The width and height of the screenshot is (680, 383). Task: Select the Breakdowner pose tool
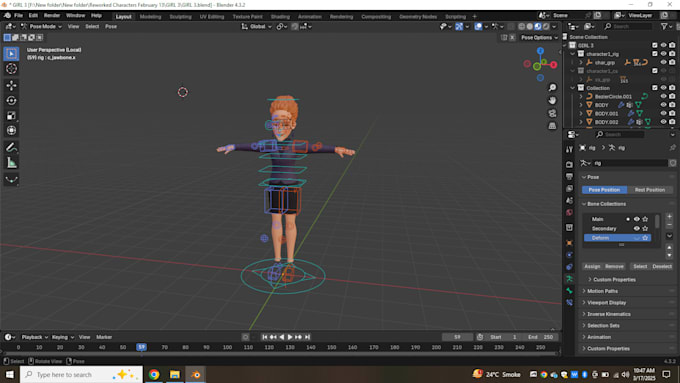(11, 179)
